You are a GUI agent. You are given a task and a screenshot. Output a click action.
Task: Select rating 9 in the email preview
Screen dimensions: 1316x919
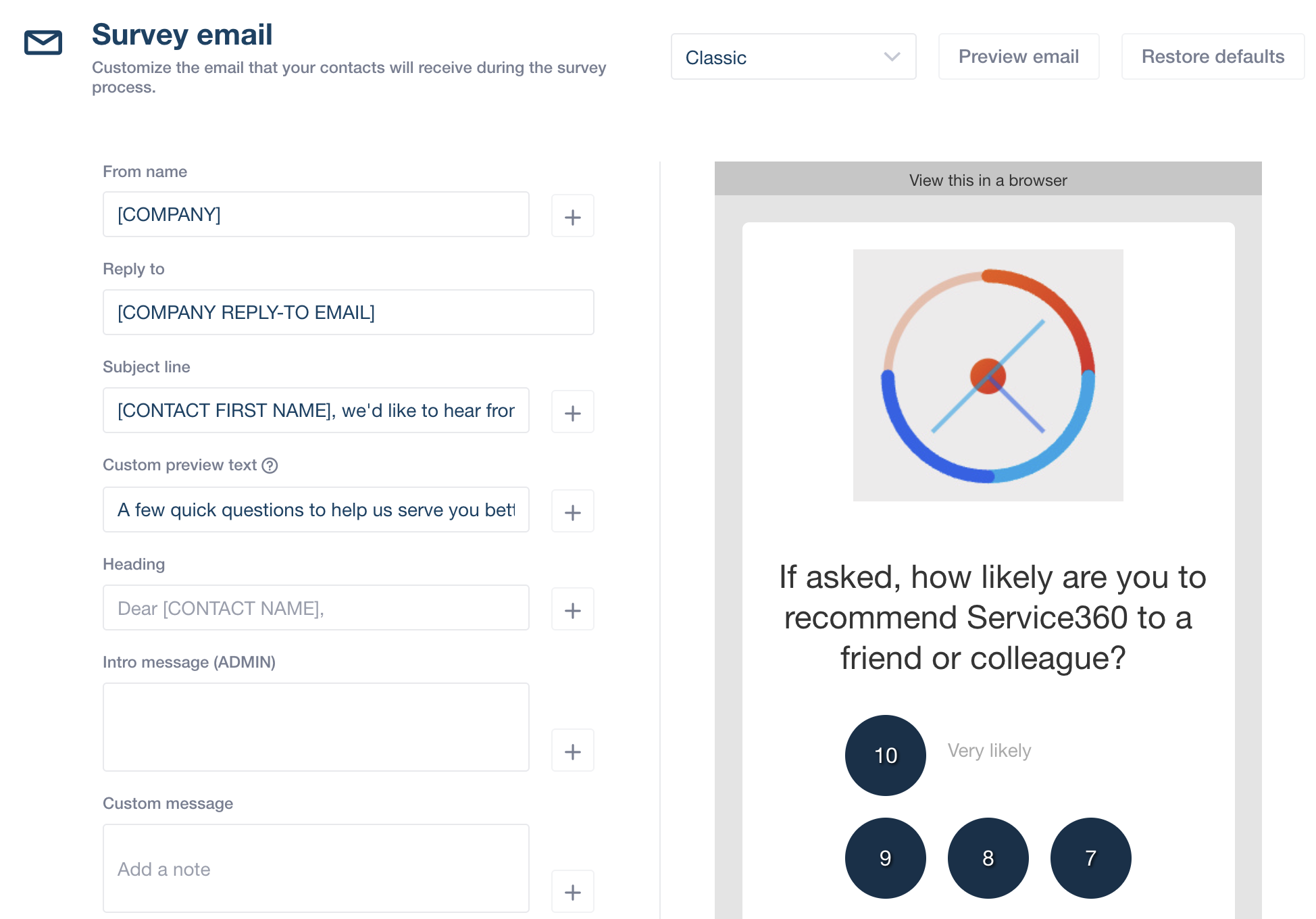click(x=885, y=858)
